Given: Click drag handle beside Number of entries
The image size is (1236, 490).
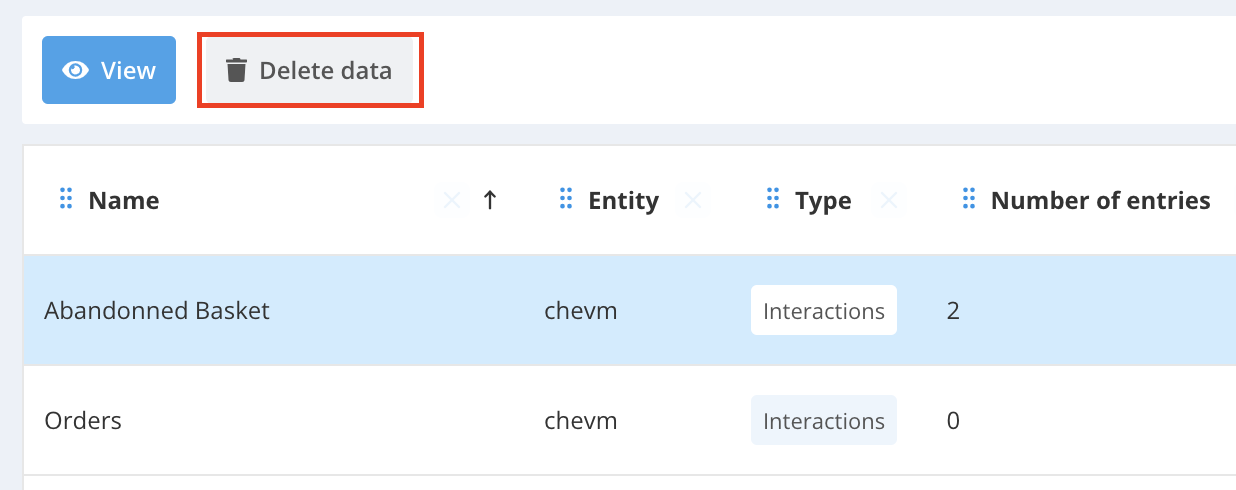Looking at the screenshot, I should [x=968, y=200].
